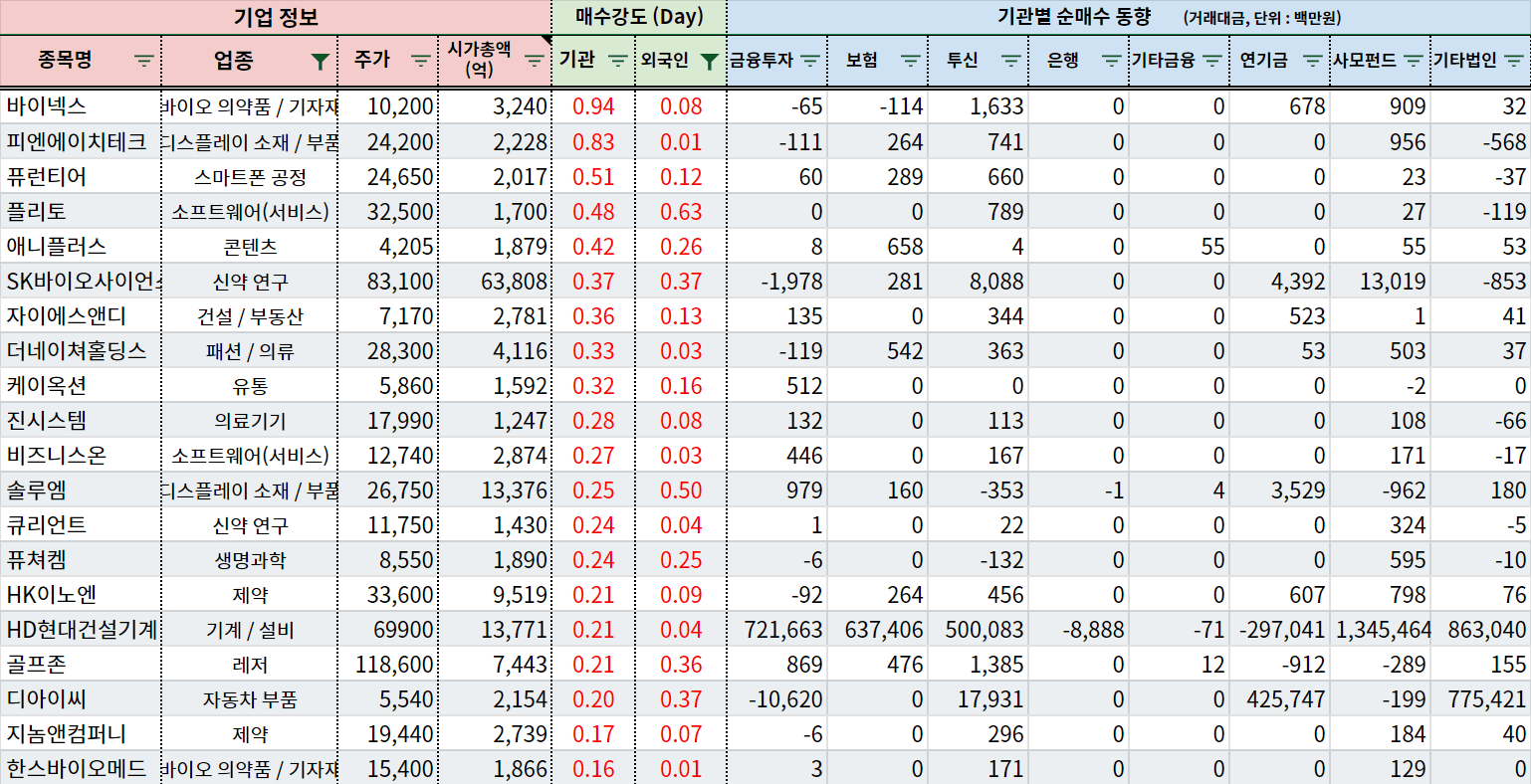Open the 은행 column filter
The height and width of the screenshot is (784, 1531).
1112,61
